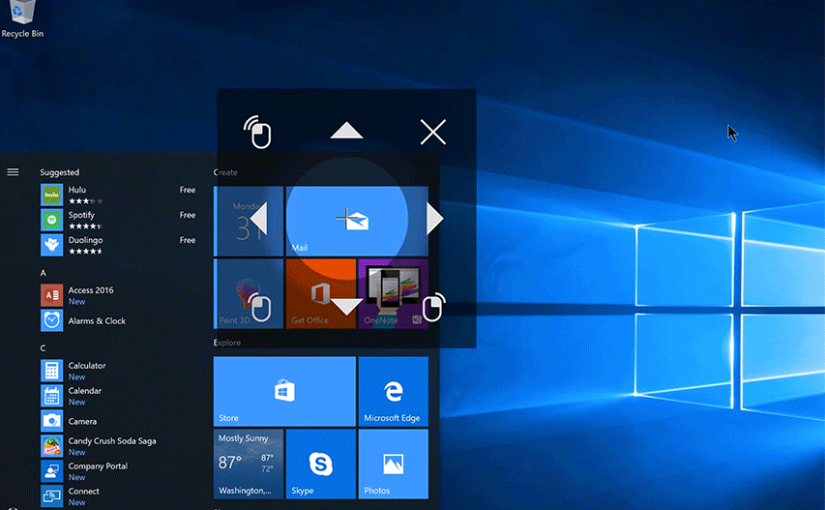This screenshot has width=825, height=510.
Task: Open the Recycle Bin on desktop
Action: pos(22,20)
